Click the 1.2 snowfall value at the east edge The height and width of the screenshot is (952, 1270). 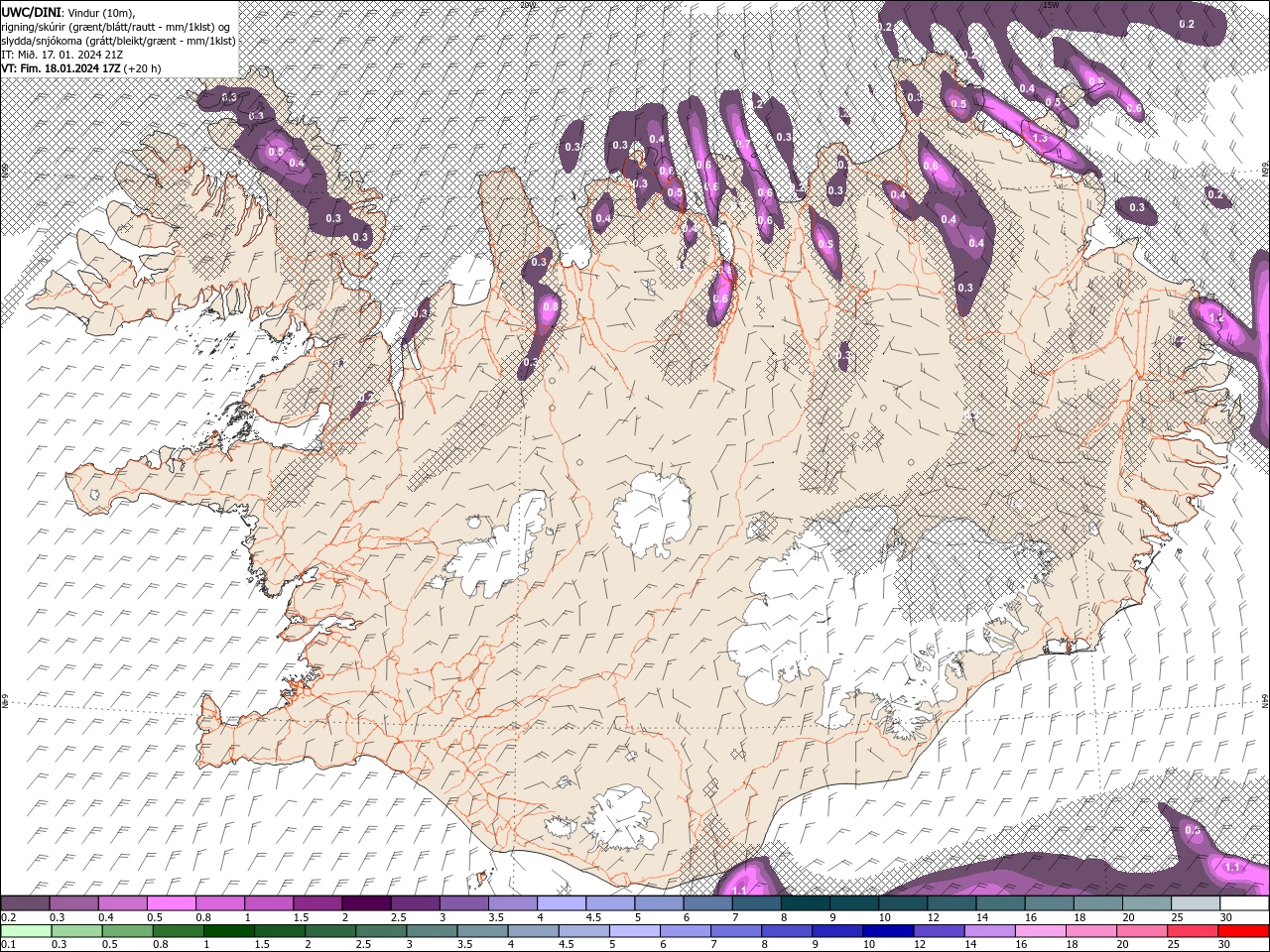click(1216, 316)
